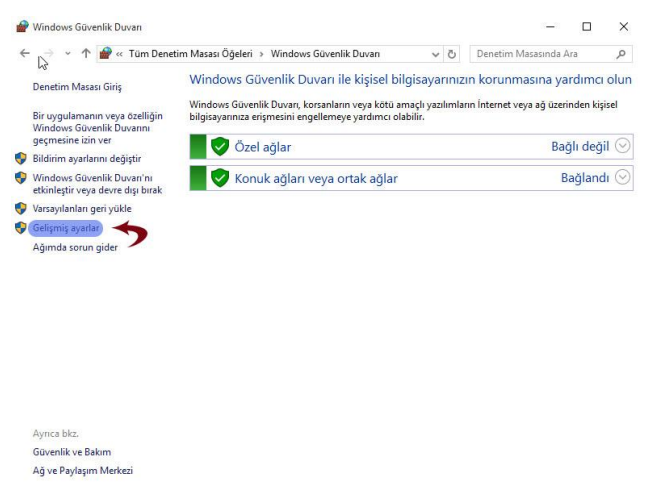The height and width of the screenshot is (496, 667).
Task: Maximize the Windows Güvenlik Duvarı window
Action: (x=587, y=27)
